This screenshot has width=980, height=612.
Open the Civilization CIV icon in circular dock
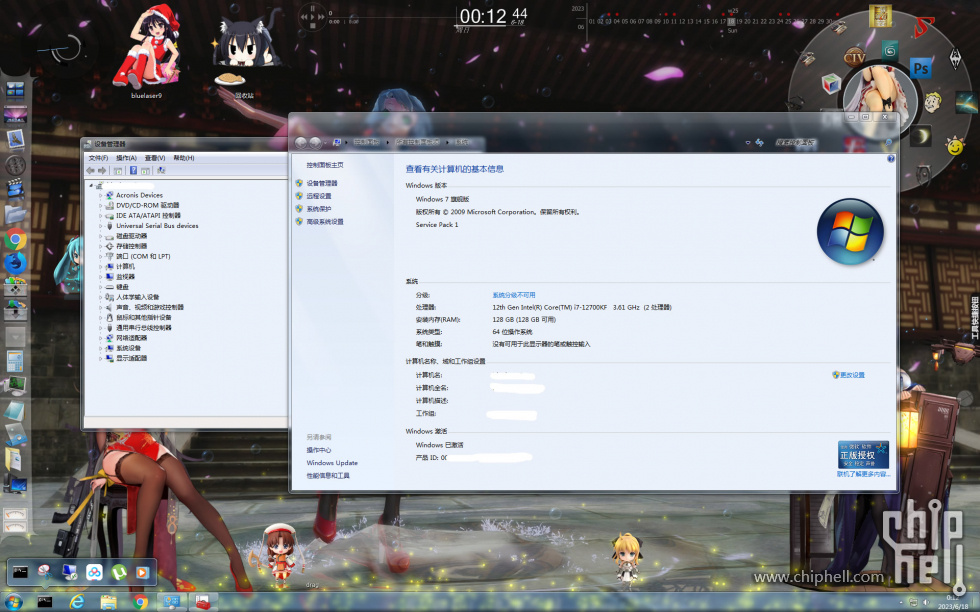pos(854,58)
